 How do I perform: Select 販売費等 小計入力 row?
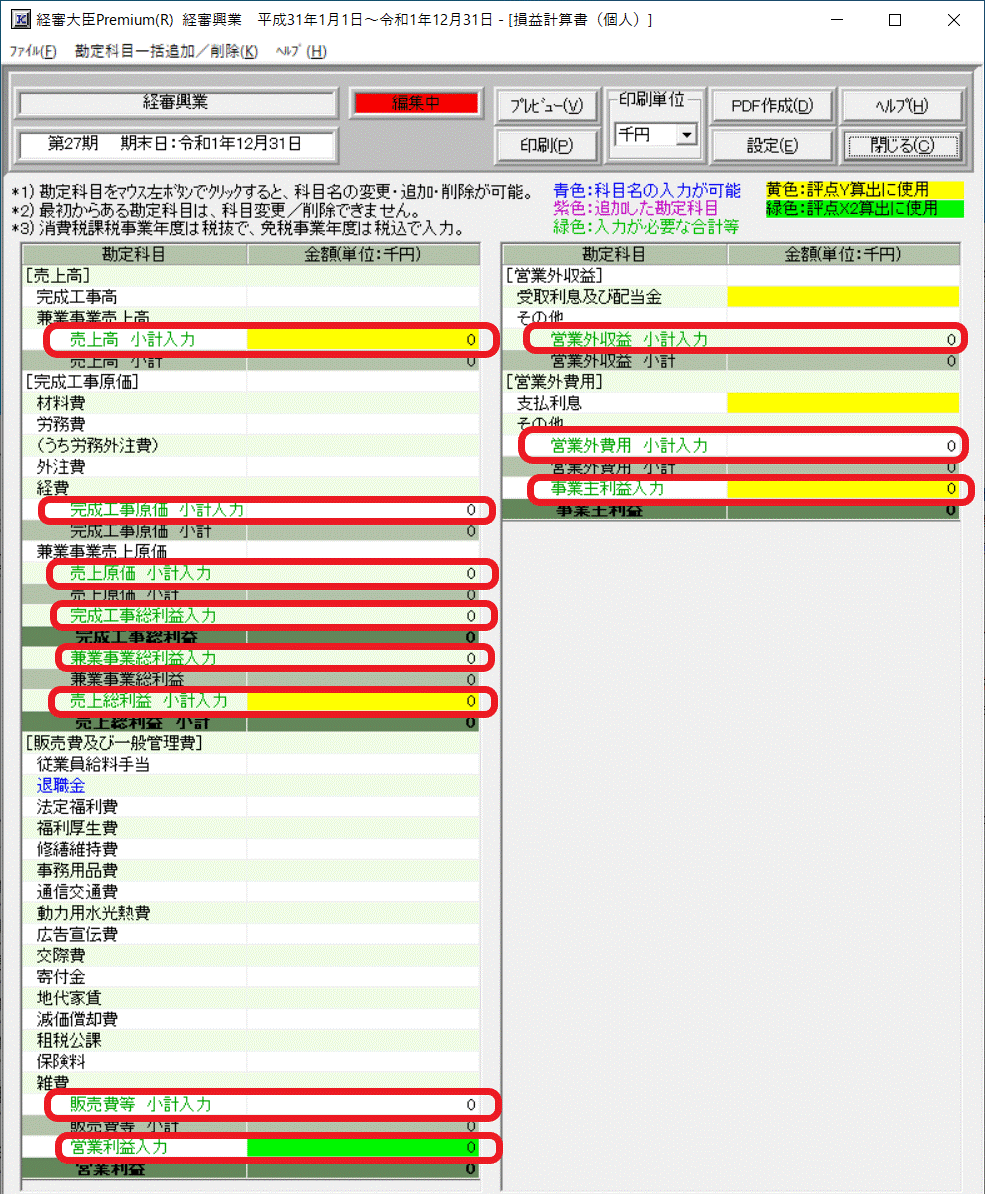coord(250,1104)
